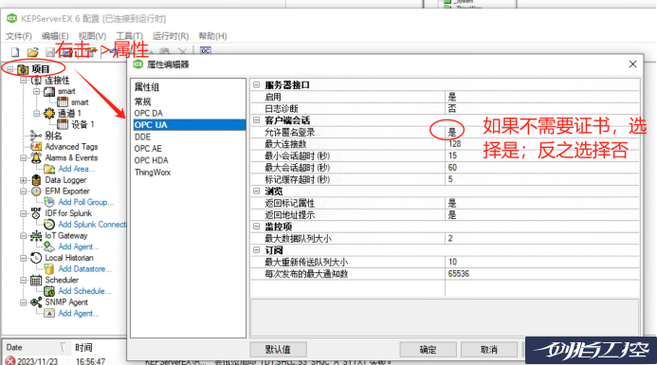
Task: Click the 默认值 button
Action: [278, 349]
